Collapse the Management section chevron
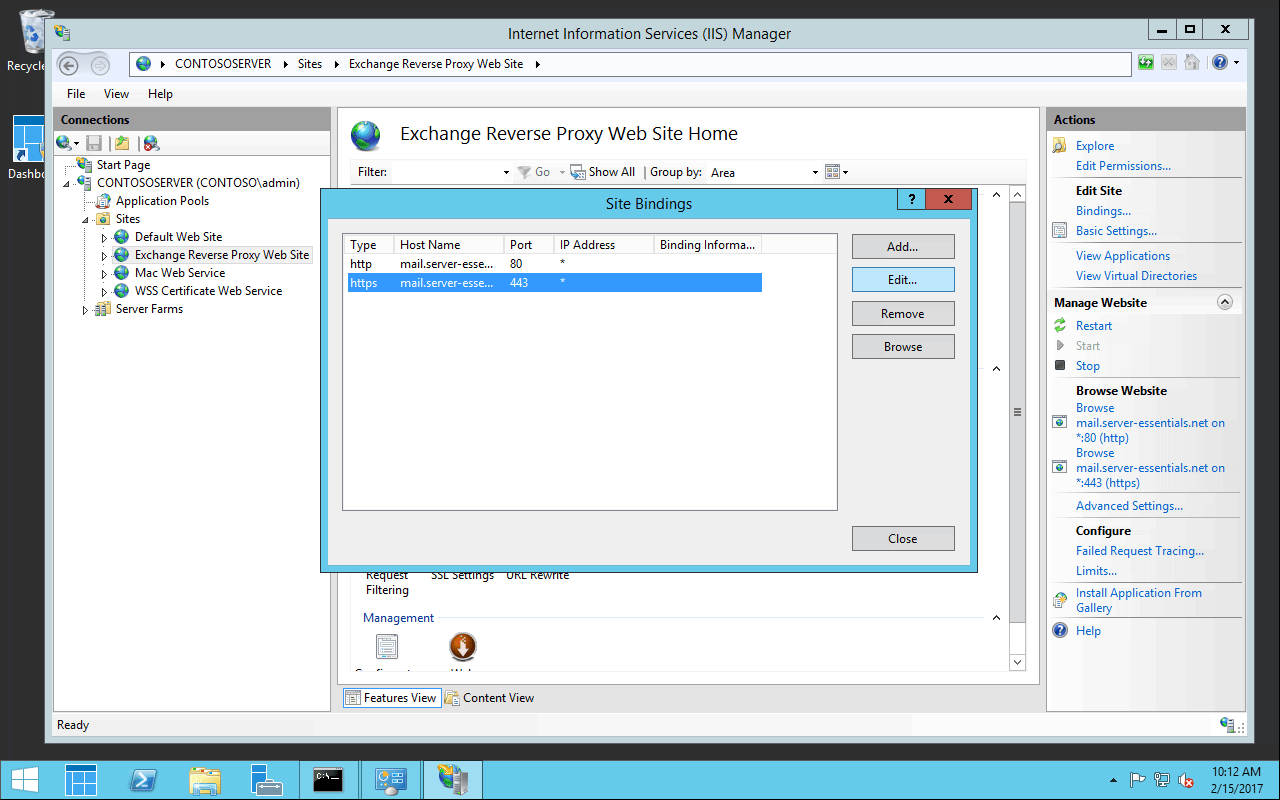This screenshot has width=1280, height=800. (996, 618)
